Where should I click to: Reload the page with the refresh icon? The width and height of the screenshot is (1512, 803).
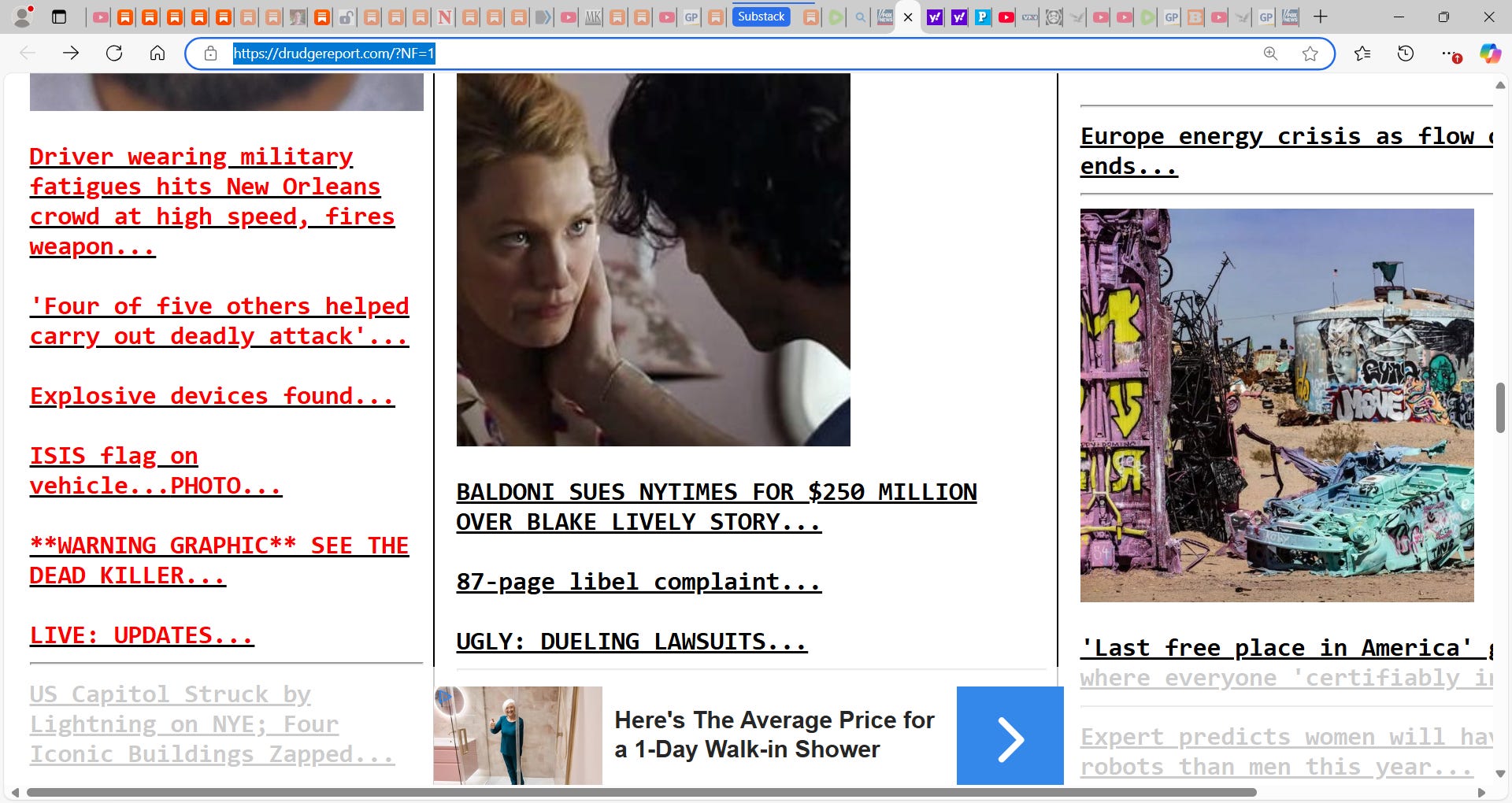[x=114, y=53]
